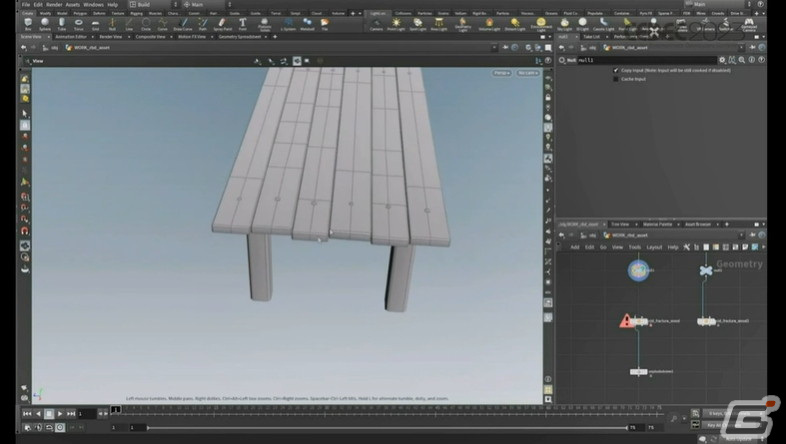Open network editor Layout menu
The width and height of the screenshot is (786, 444).
[654, 247]
